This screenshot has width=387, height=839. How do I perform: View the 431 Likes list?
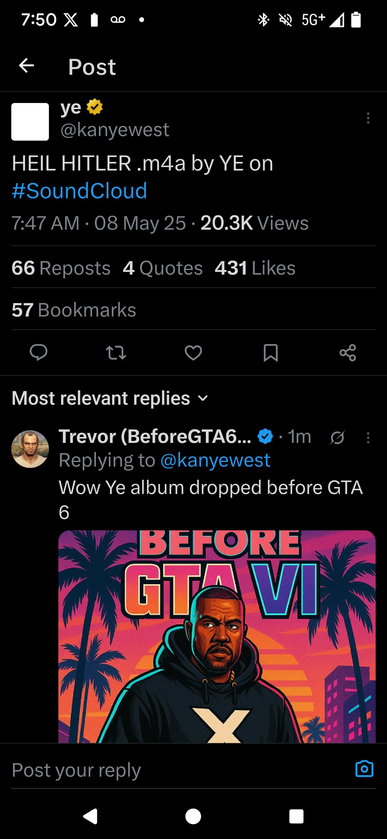255,268
